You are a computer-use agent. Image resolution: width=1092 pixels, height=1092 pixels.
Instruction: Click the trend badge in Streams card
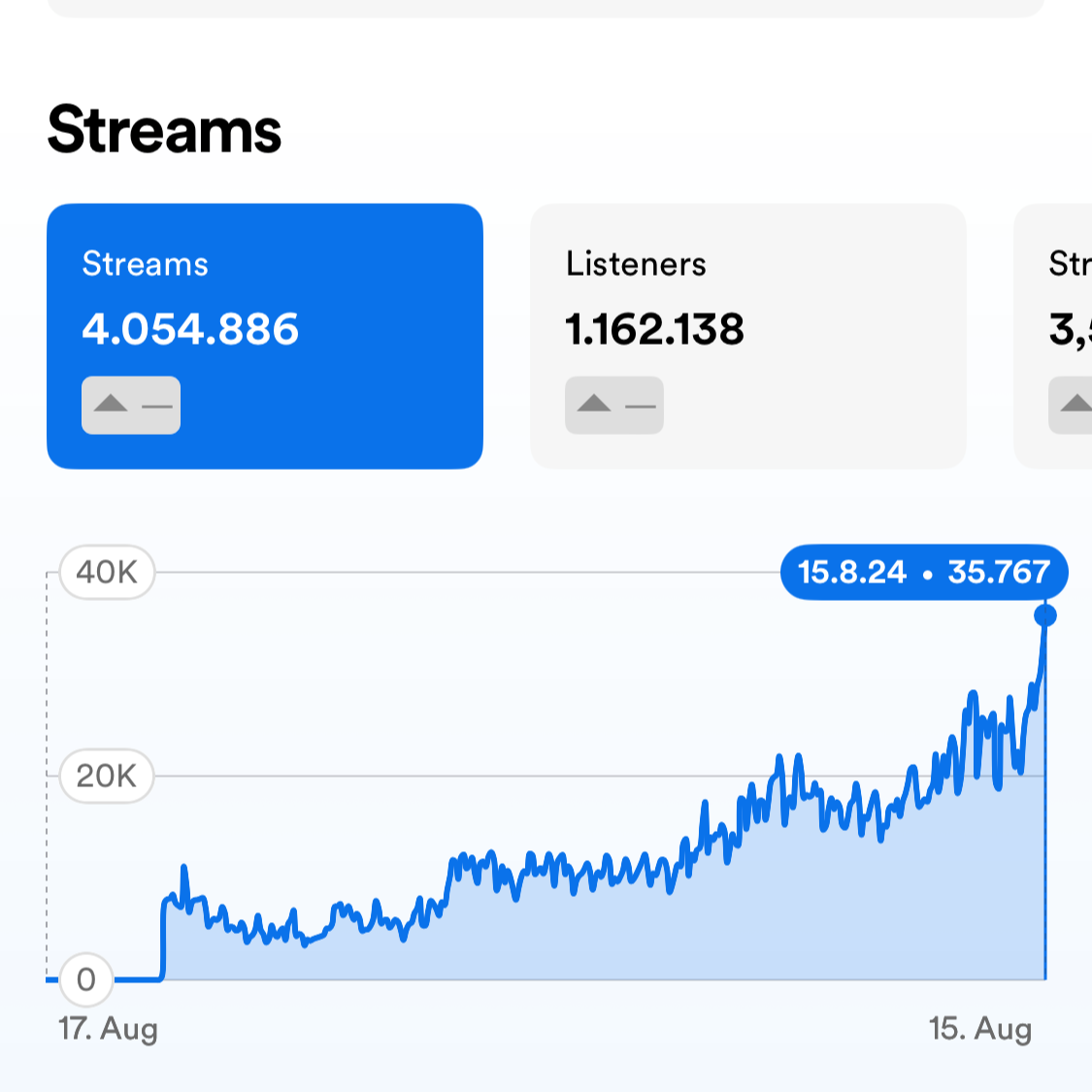pyautogui.click(x=131, y=406)
